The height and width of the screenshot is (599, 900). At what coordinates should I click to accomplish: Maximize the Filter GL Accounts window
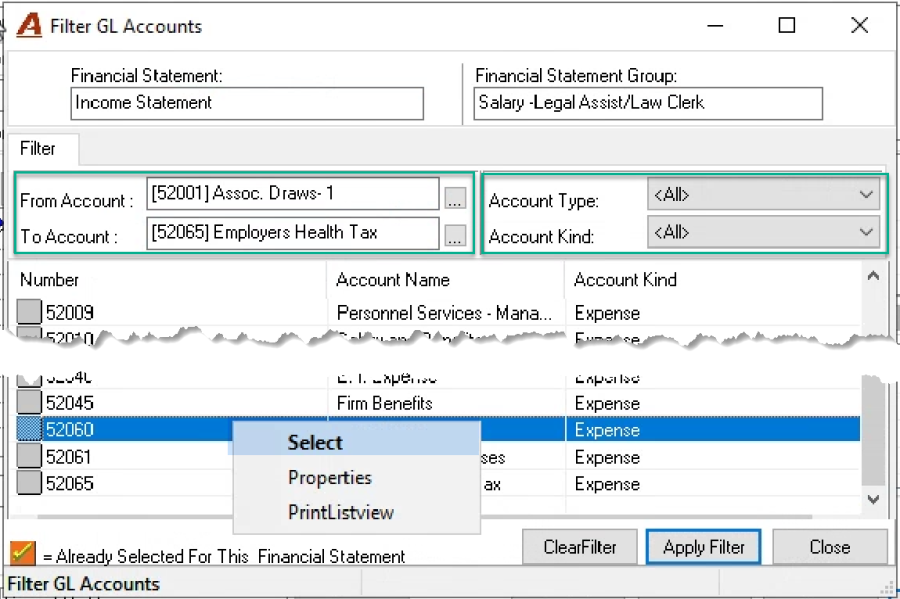(786, 25)
